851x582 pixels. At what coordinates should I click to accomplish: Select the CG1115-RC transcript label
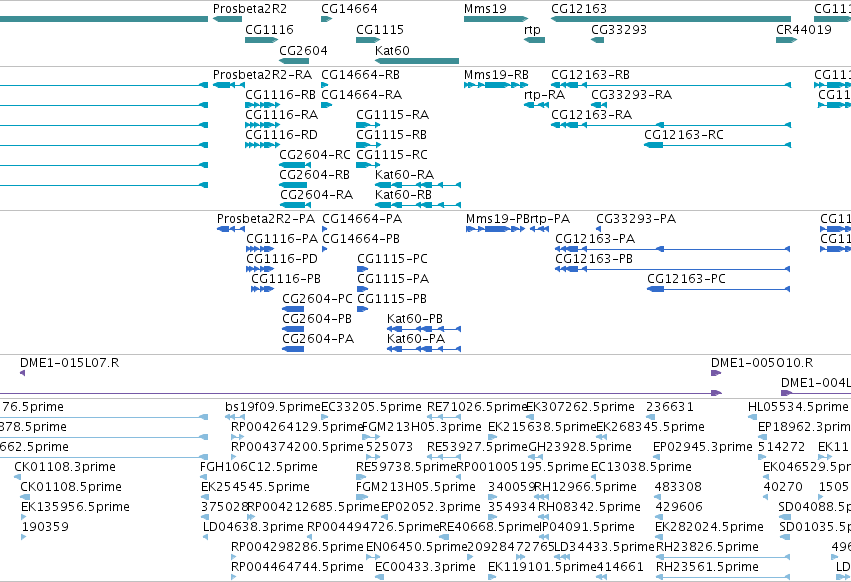point(392,155)
